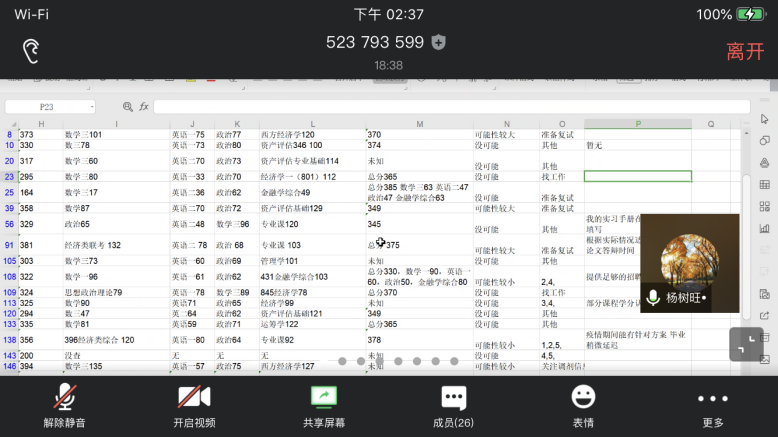Open the 成员(26) participants list
Viewport: 778px width, 437px height.
point(453,405)
